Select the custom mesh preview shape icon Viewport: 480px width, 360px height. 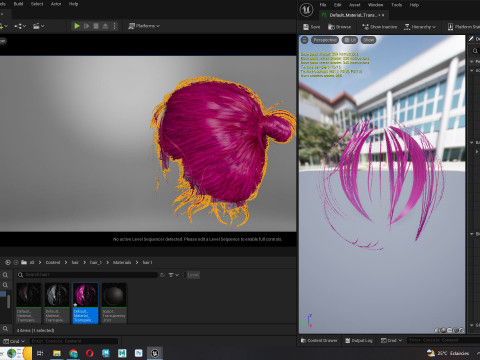[x=462, y=330]
